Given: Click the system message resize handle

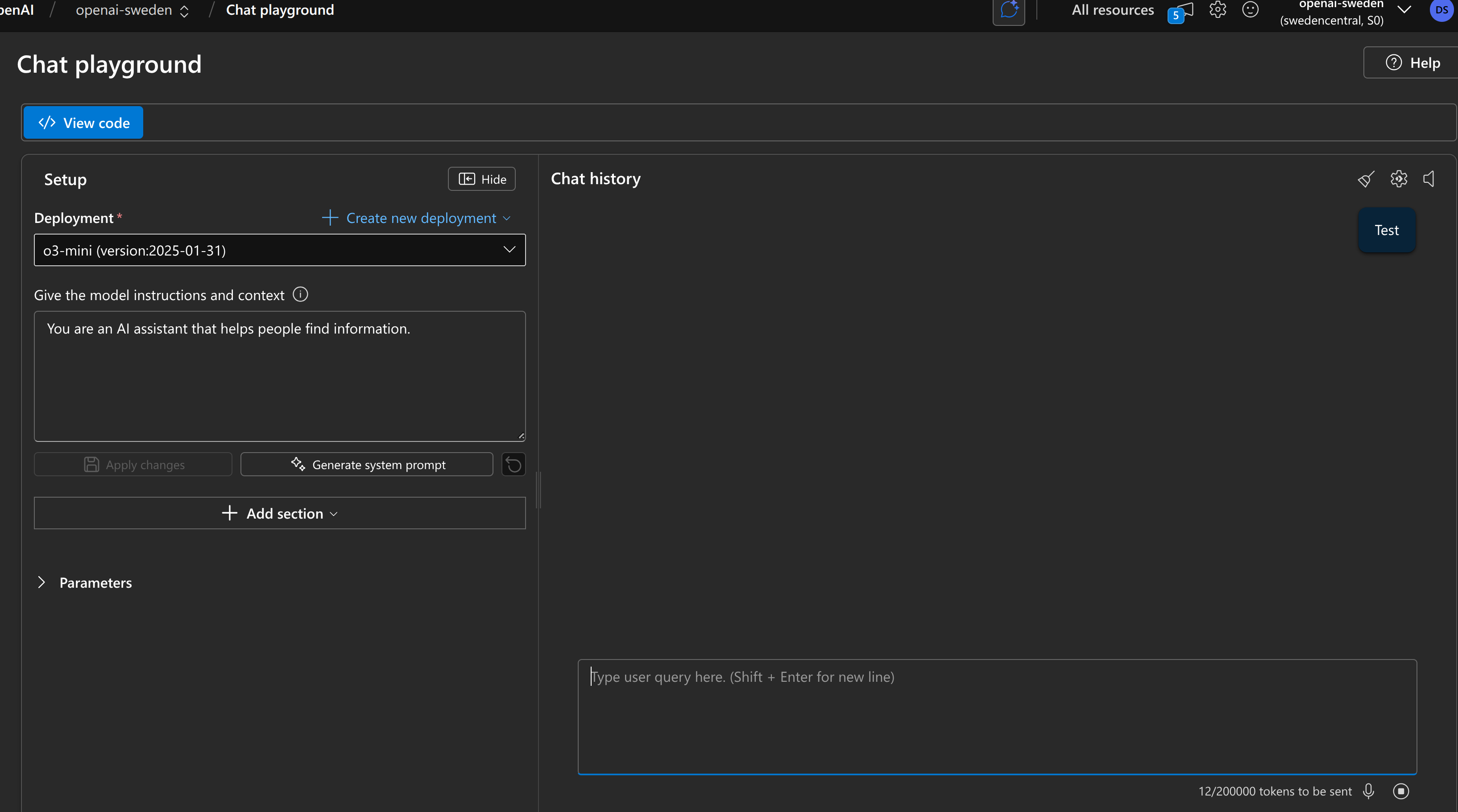Looking at the screenshot, I should [521, 436].
